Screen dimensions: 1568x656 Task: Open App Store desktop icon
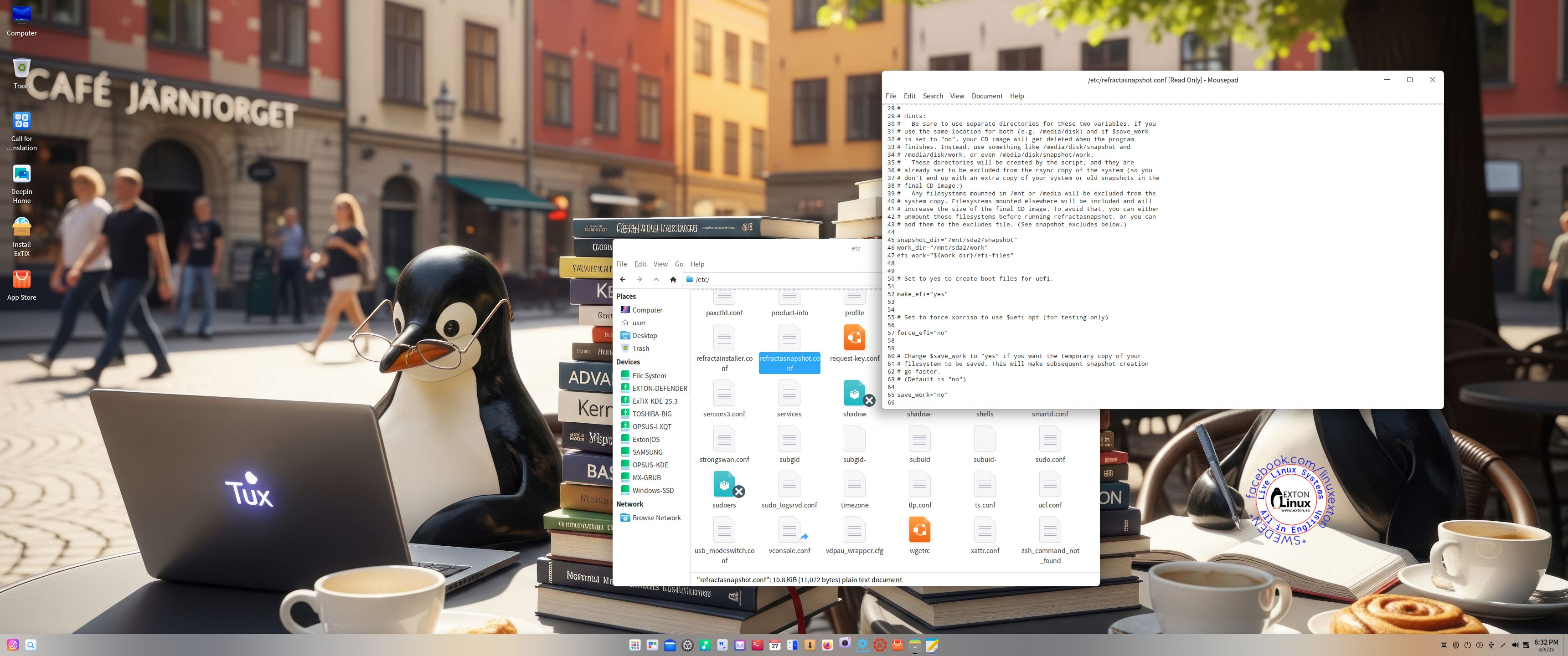[21, 285]
